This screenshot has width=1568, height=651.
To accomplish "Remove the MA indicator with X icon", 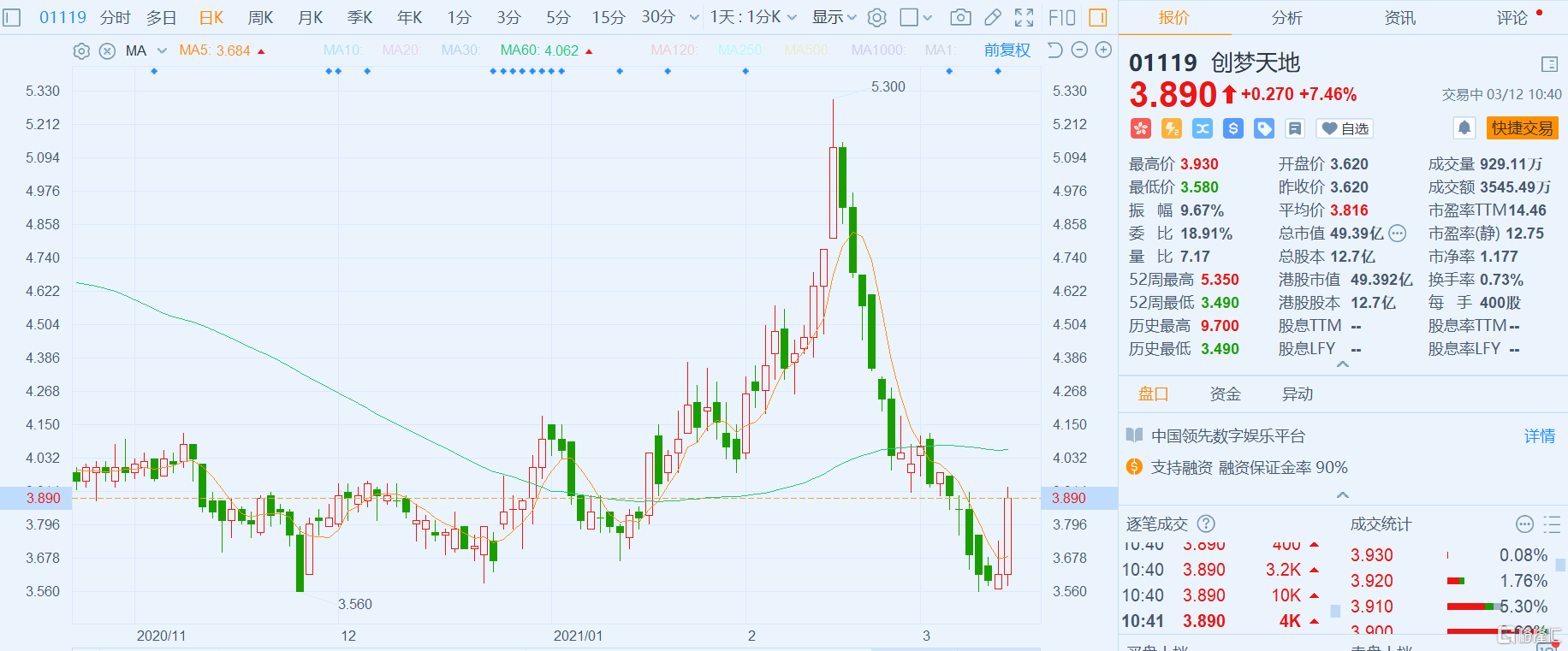I will (107, 51).
